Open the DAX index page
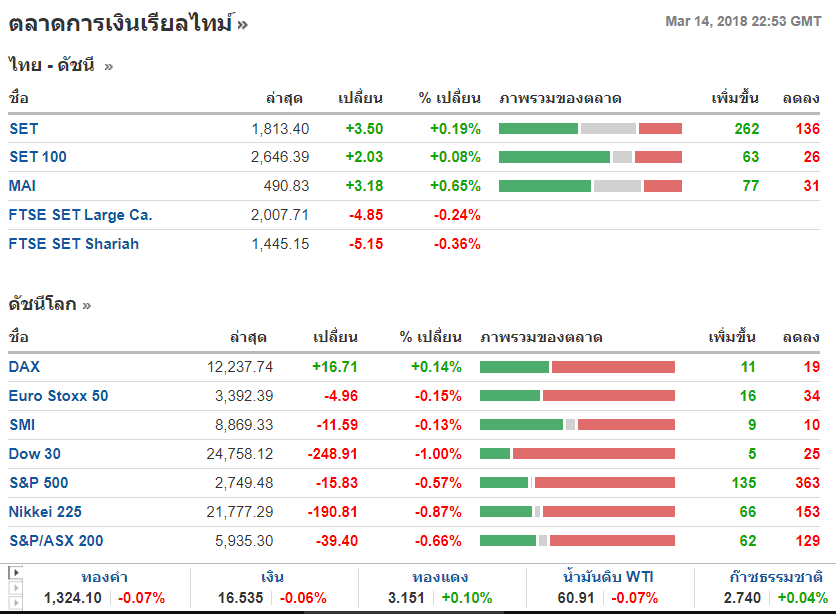836x614 pixels. pos(25,367)
